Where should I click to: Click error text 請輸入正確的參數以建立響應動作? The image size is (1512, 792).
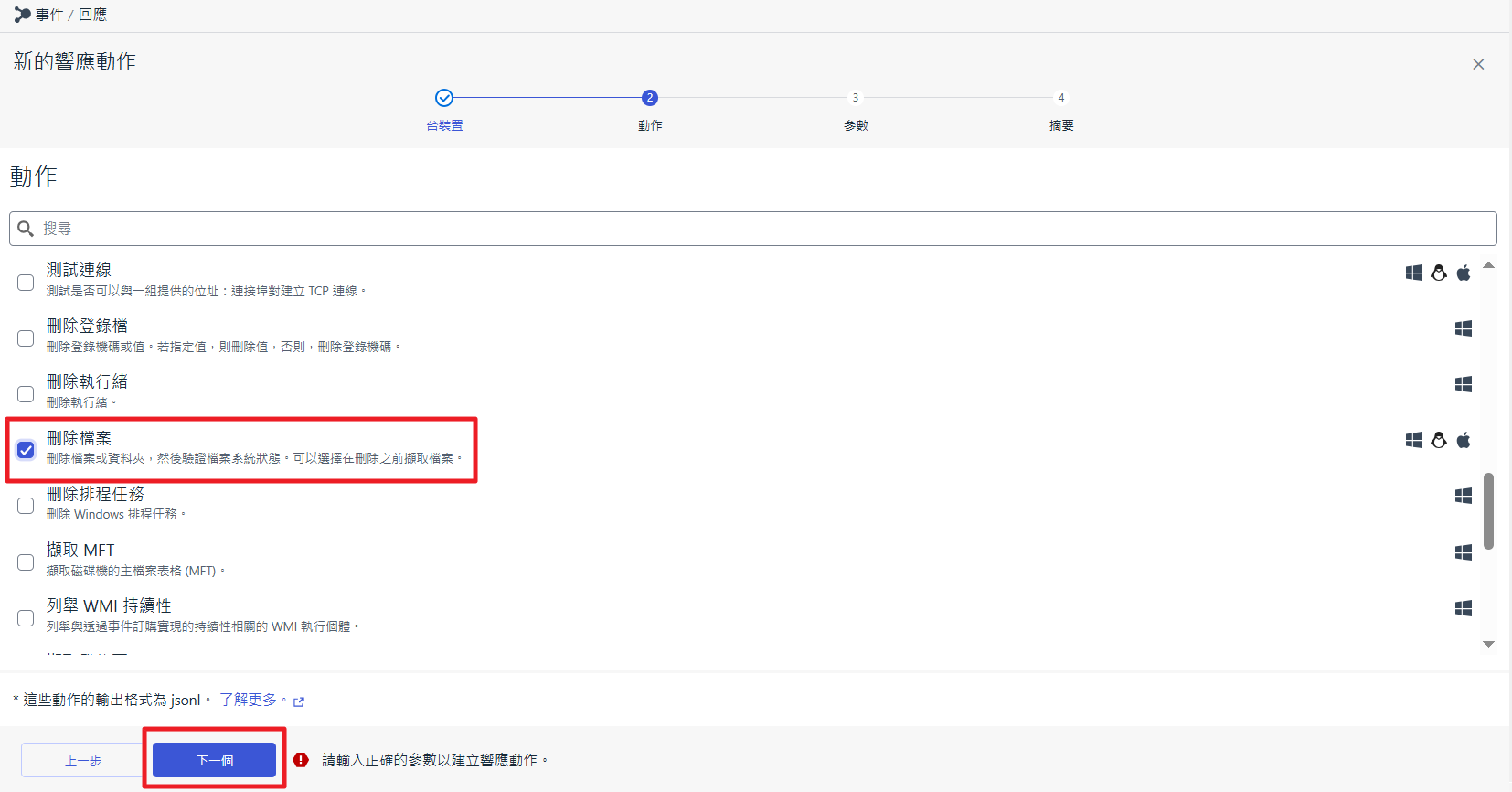[x=434, y=760]
